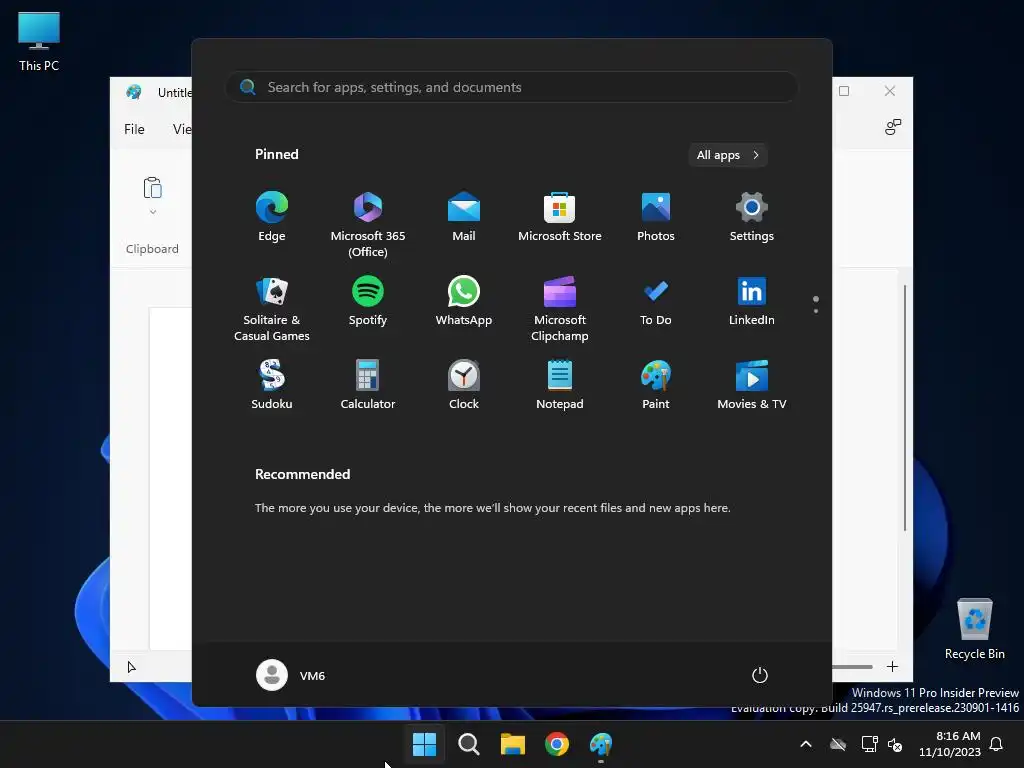Select This PC desktop icon
Image resolution: width=1024 pixels, height=768 pixels.
39,42
